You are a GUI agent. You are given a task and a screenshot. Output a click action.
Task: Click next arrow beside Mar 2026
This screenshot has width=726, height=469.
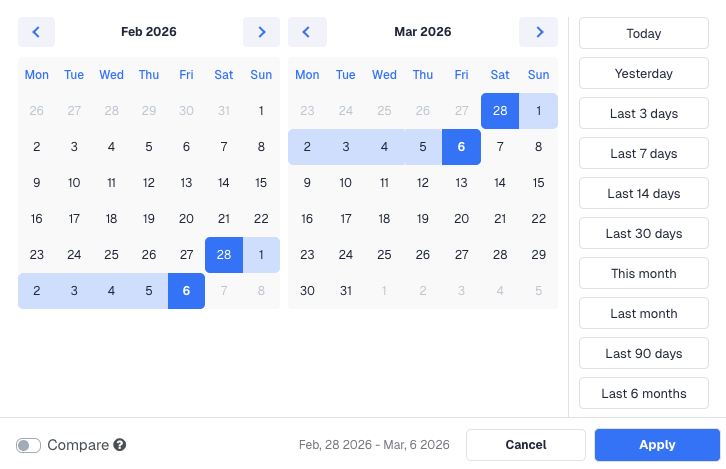click(x=538, y=32)
